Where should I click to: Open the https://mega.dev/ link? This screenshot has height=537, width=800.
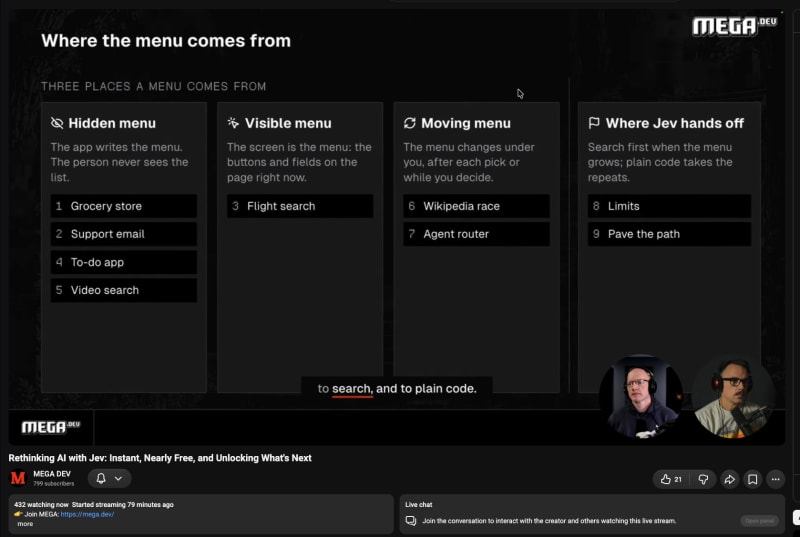pyautogui.click(x=87, y=514)
